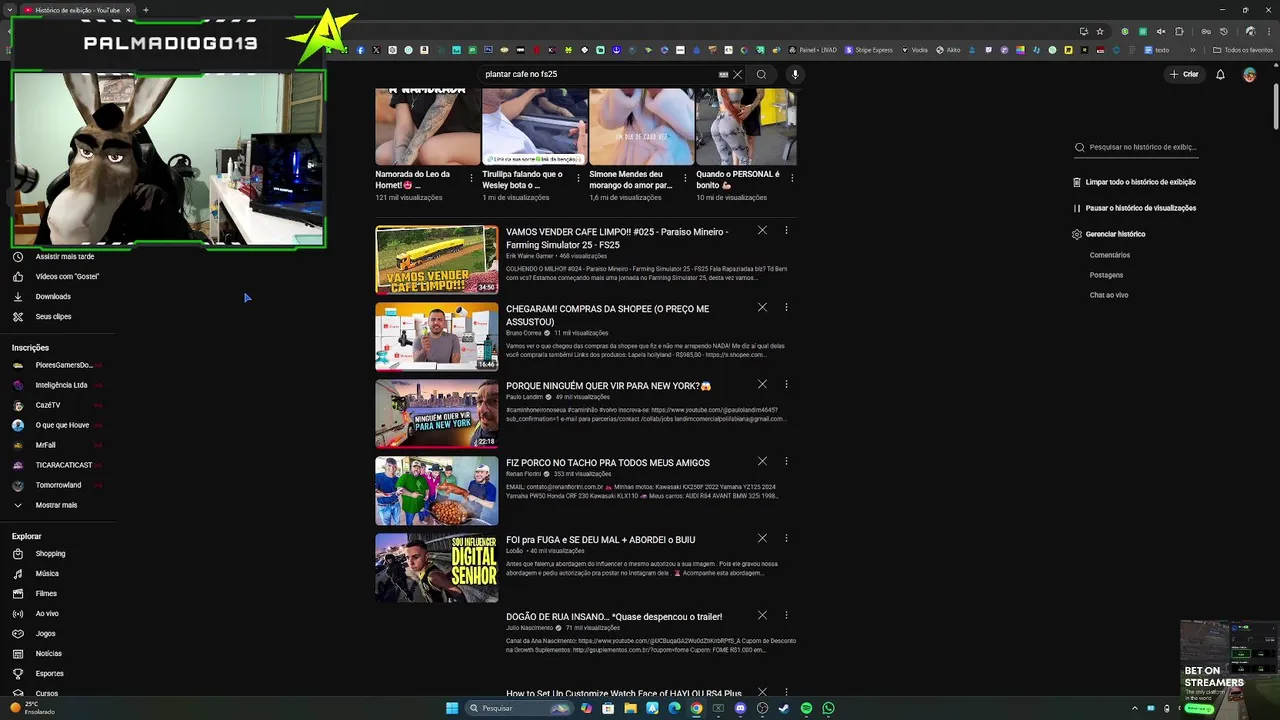
Task: Clear the YouTube search box text
Action: coord(737,74)
